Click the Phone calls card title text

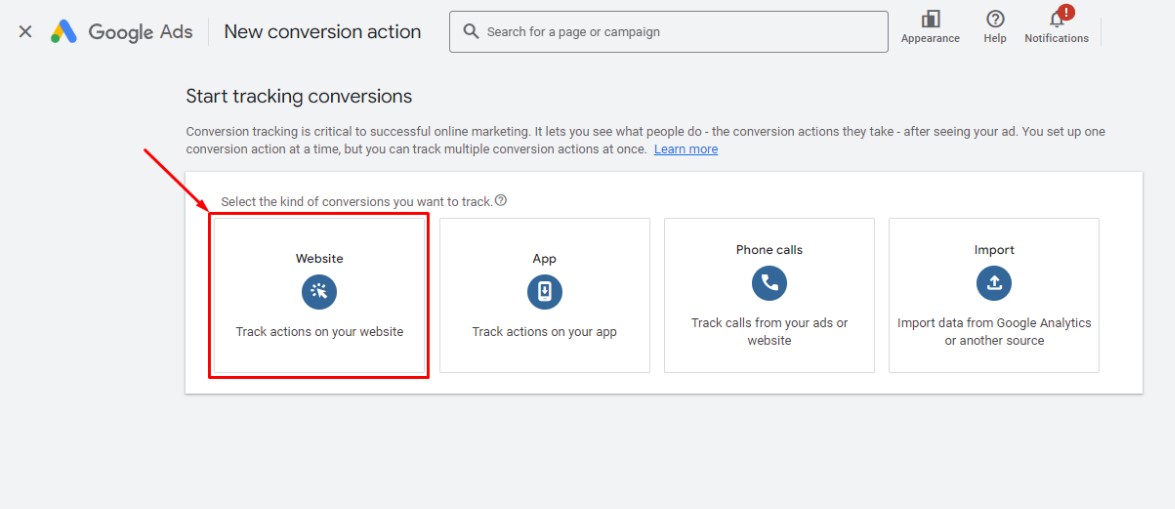point(769,250)
